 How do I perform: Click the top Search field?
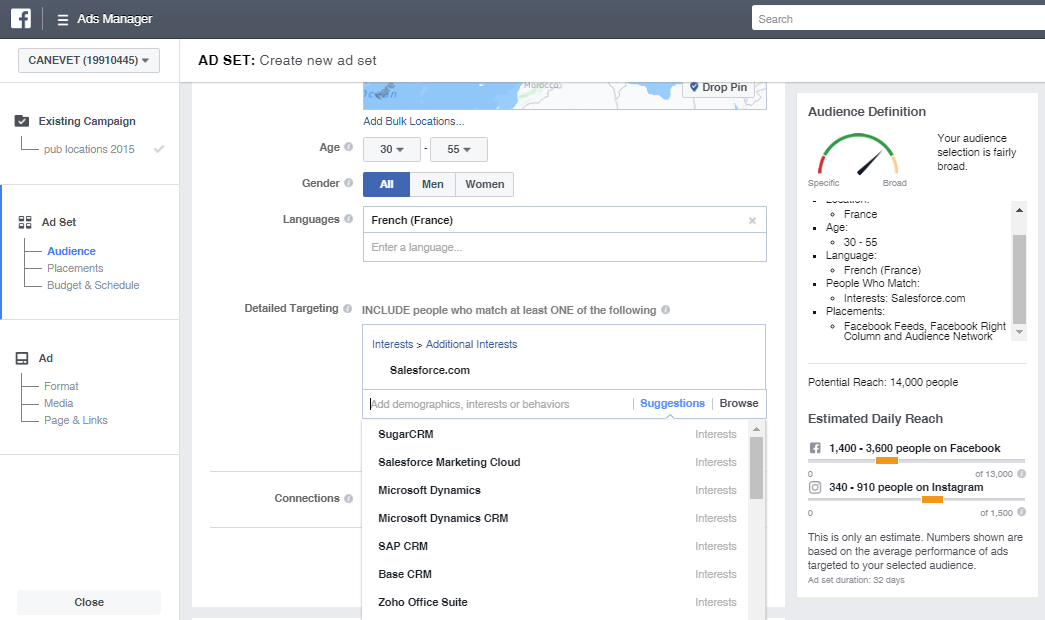click(898, 19)
